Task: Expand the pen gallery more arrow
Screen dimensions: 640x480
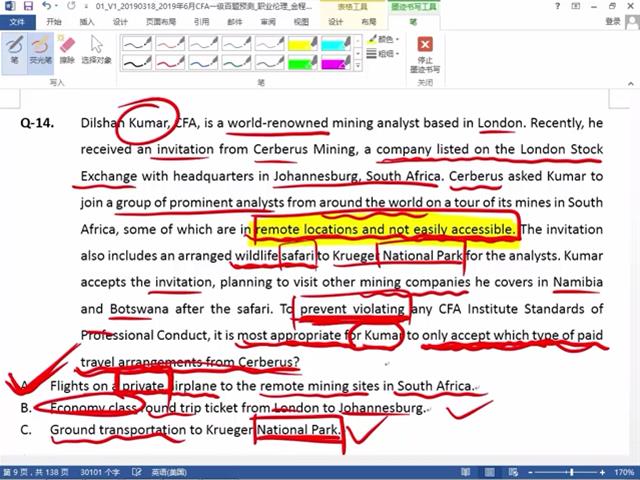Action: pyautogui.click(x=358, y=65)
